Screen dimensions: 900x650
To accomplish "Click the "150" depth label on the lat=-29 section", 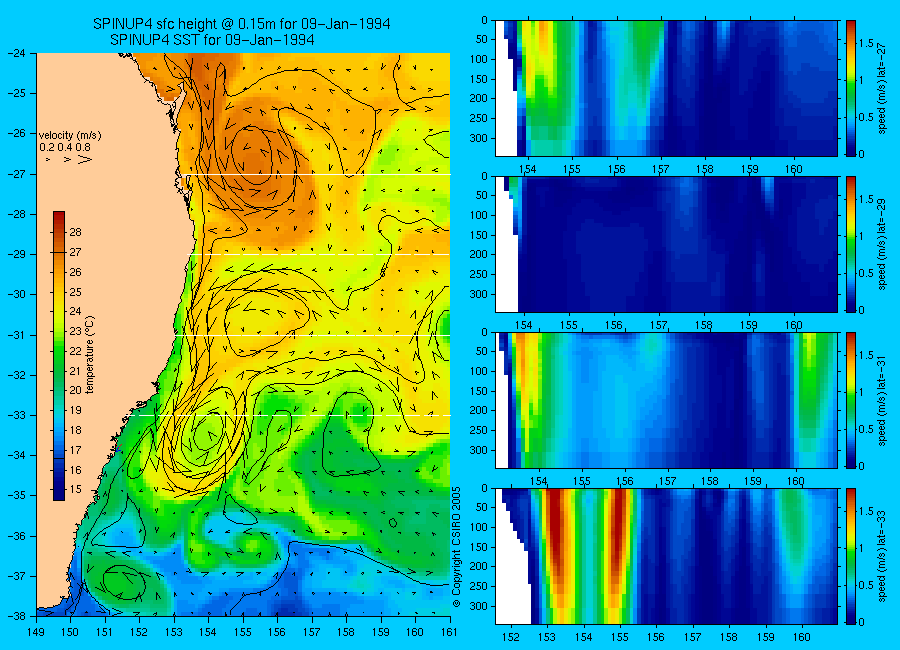I will (x=479, y=235).
